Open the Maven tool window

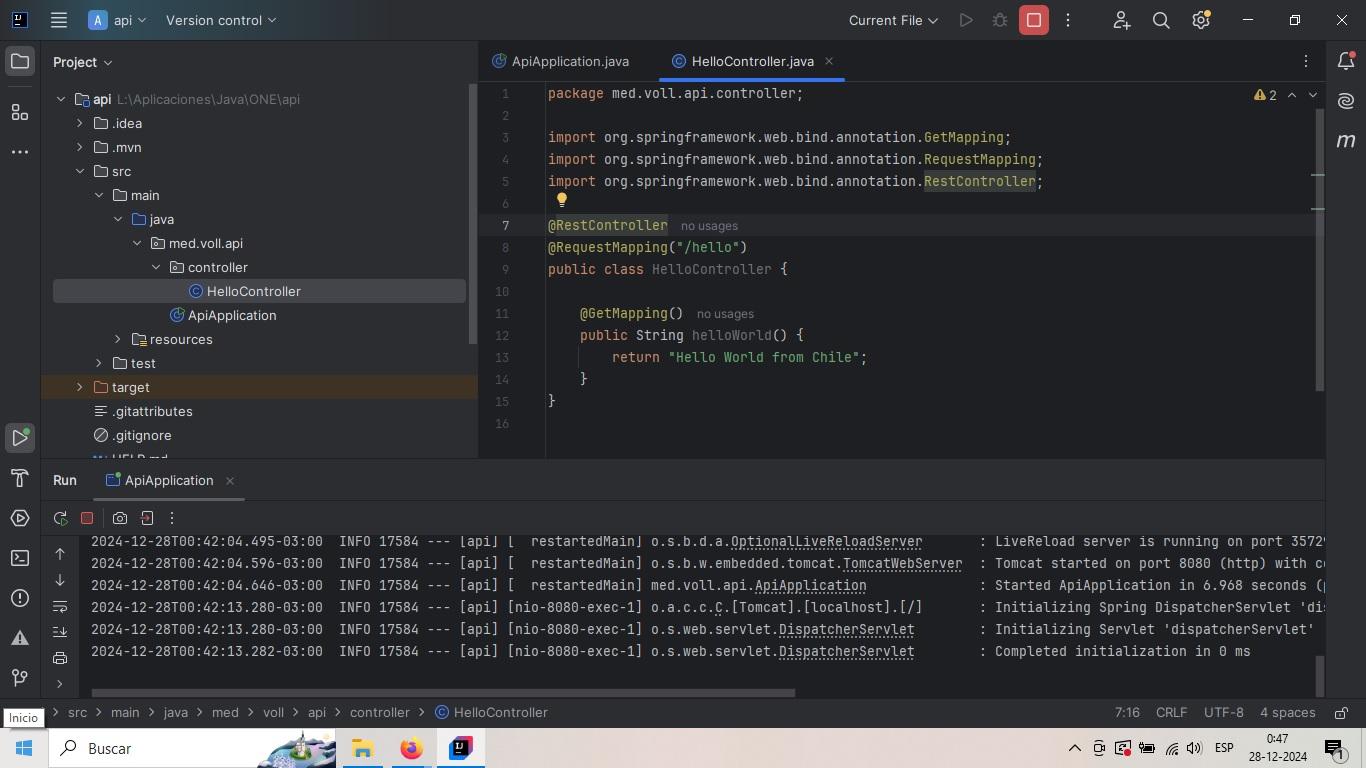tap(1346, 141)
